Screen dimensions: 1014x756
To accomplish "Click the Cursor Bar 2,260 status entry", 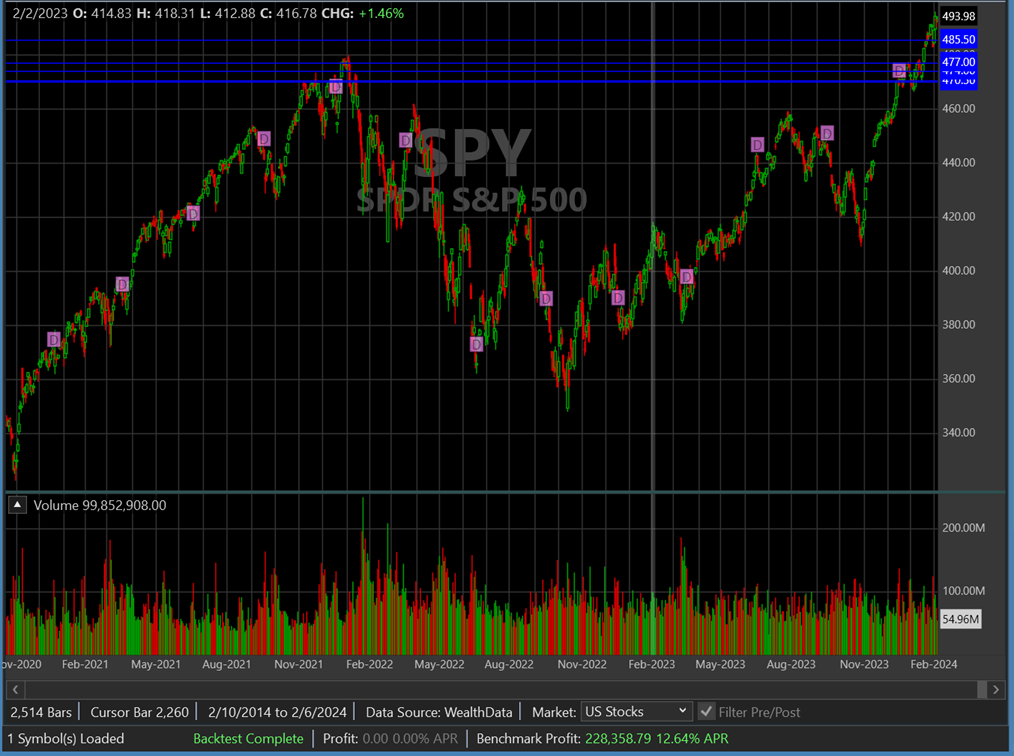I will point(139,712).
